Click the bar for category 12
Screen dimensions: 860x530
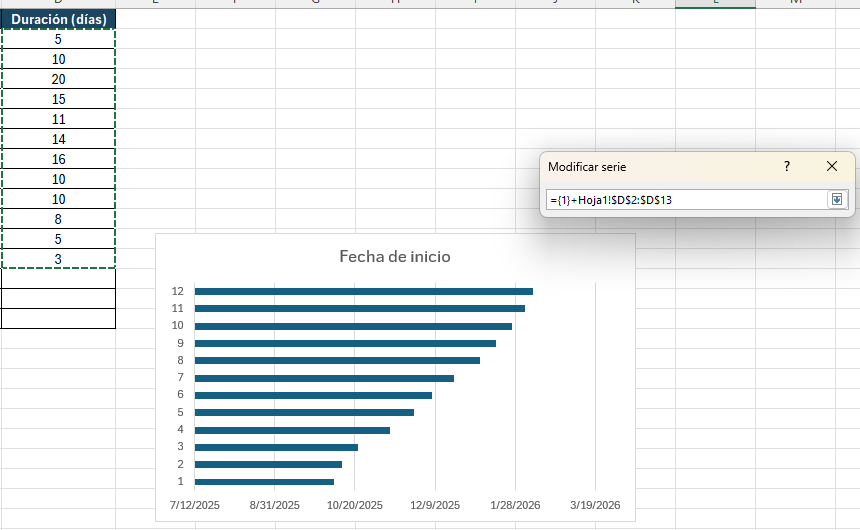point(363,291)
